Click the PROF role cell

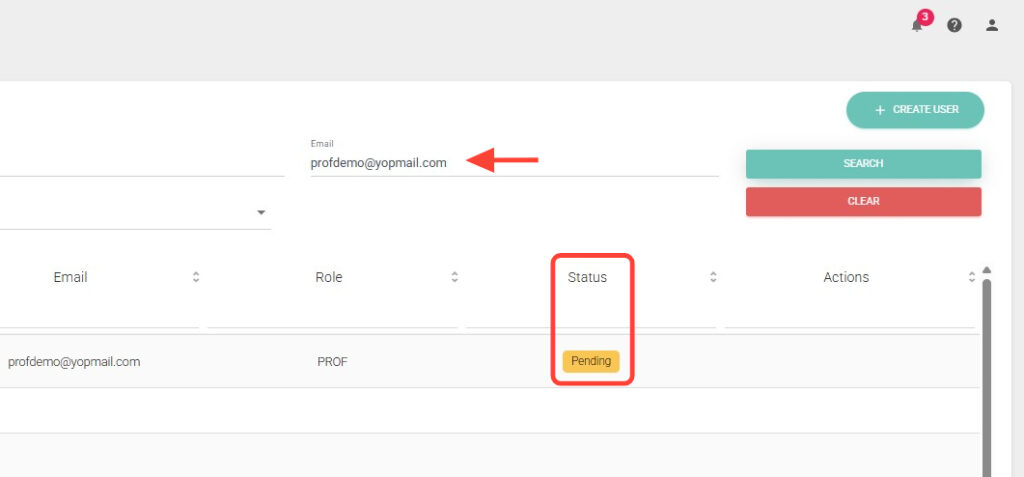332,362
